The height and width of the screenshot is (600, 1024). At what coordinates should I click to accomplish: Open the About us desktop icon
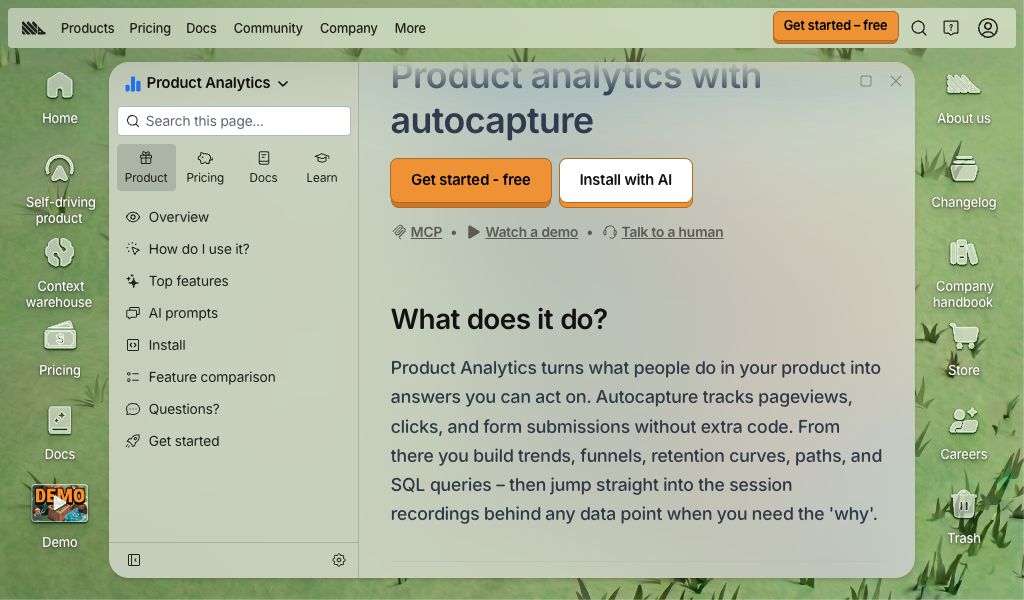[x=963, y=85]
